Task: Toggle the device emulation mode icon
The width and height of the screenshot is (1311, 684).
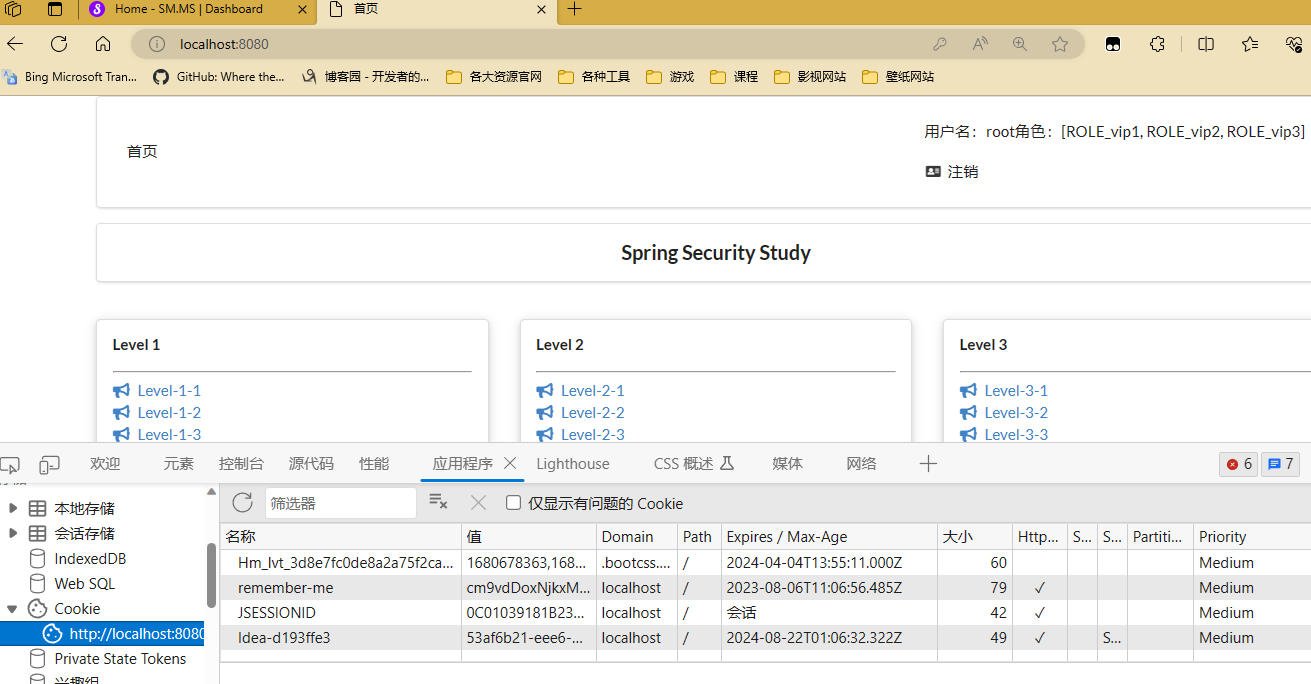Action: coord(49,463)
